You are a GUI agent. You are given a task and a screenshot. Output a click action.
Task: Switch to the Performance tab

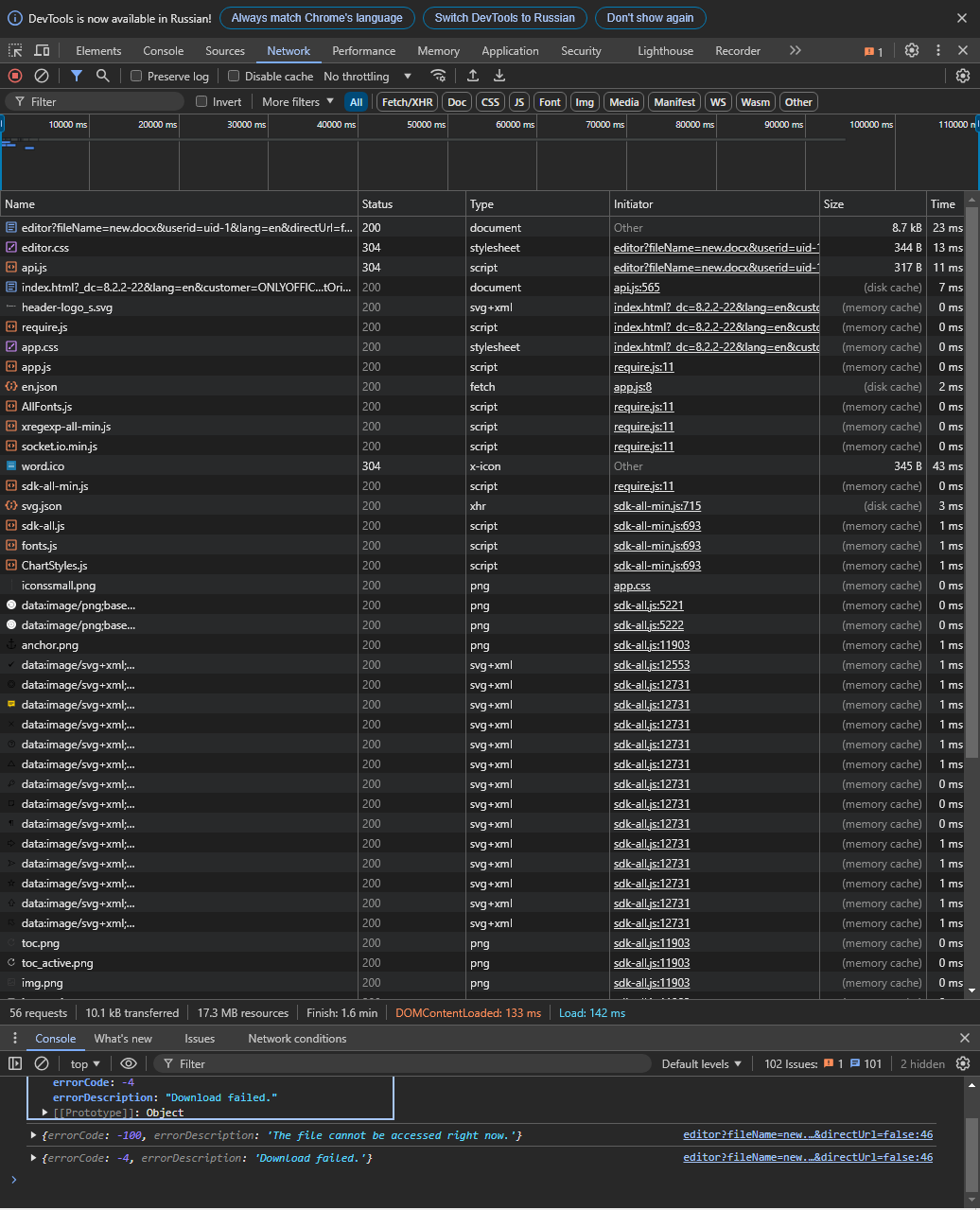(364, 51)
